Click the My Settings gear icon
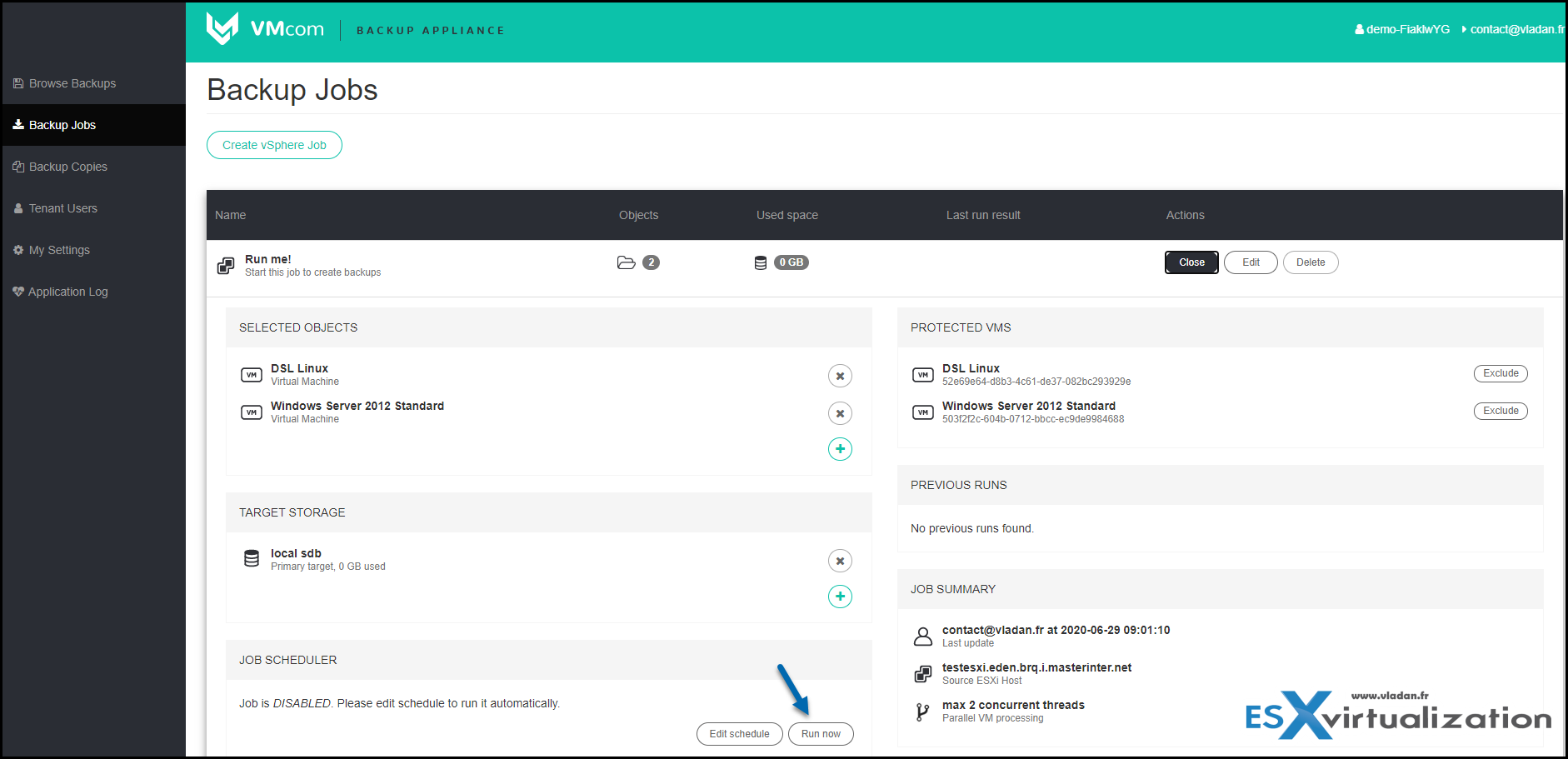 [18, 250]
